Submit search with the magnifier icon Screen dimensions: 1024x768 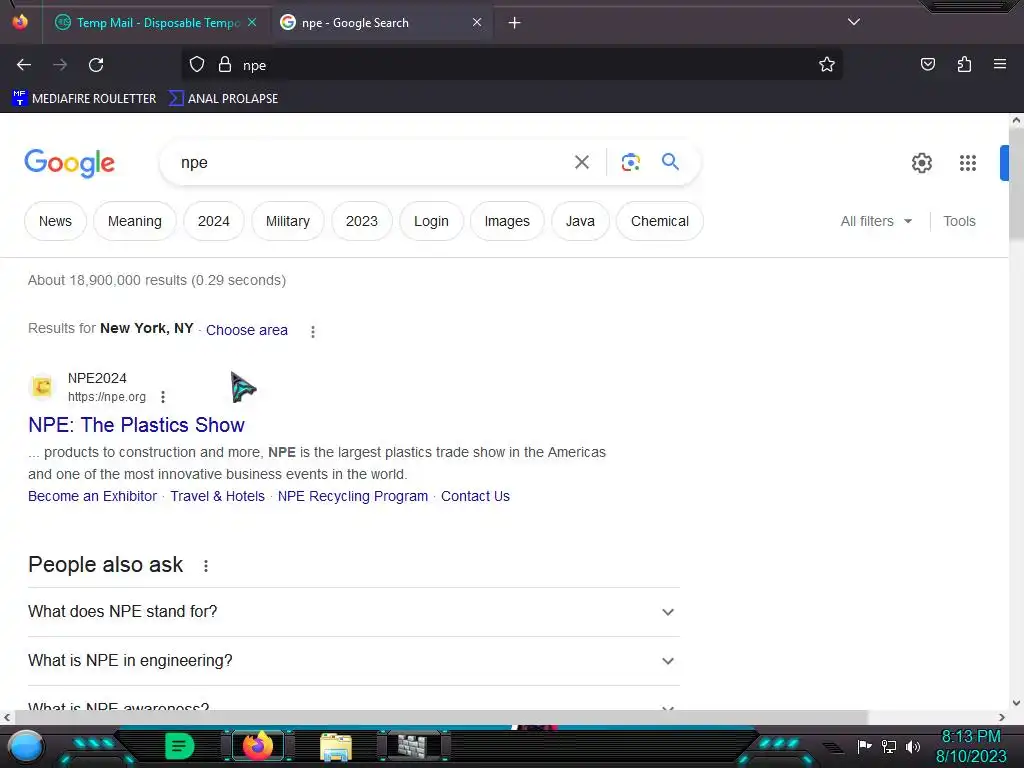coord(670,162)
